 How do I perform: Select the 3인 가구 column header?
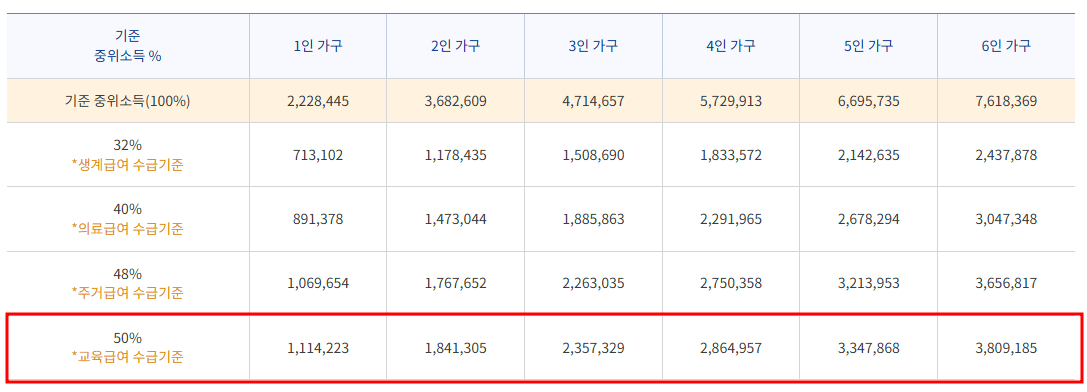coord(593,46)
